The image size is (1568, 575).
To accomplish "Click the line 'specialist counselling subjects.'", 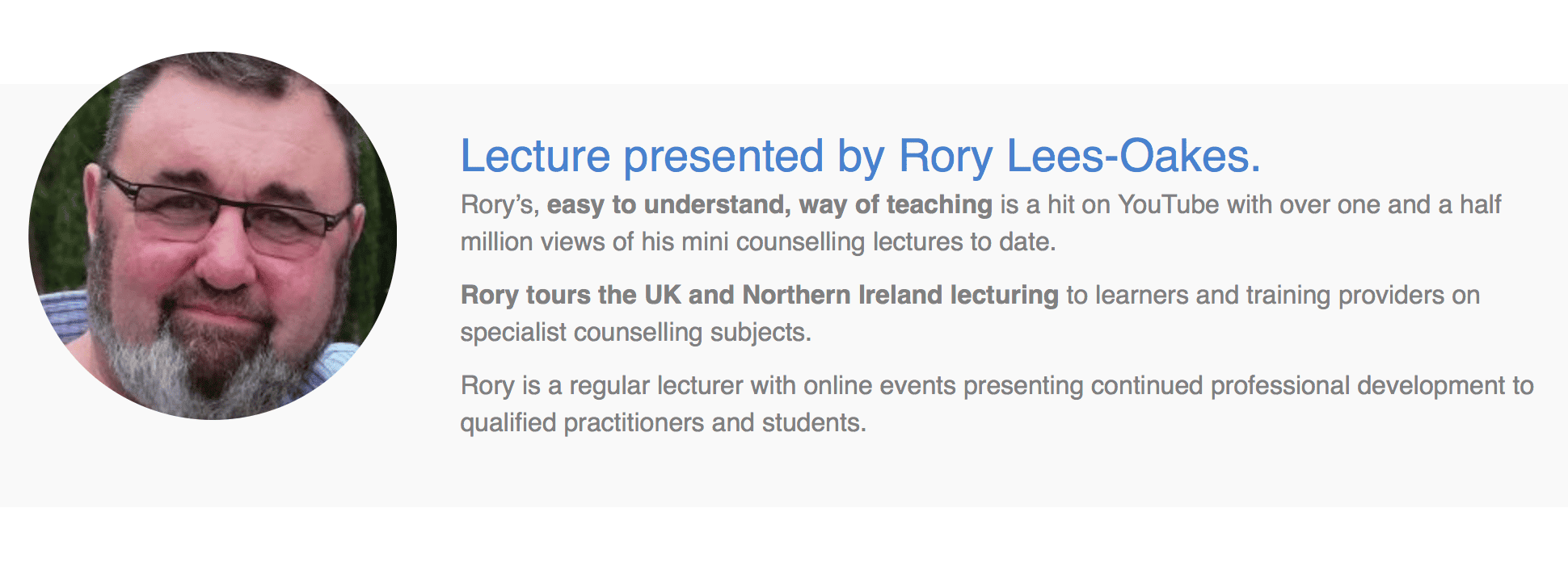I will coord(636,332).
